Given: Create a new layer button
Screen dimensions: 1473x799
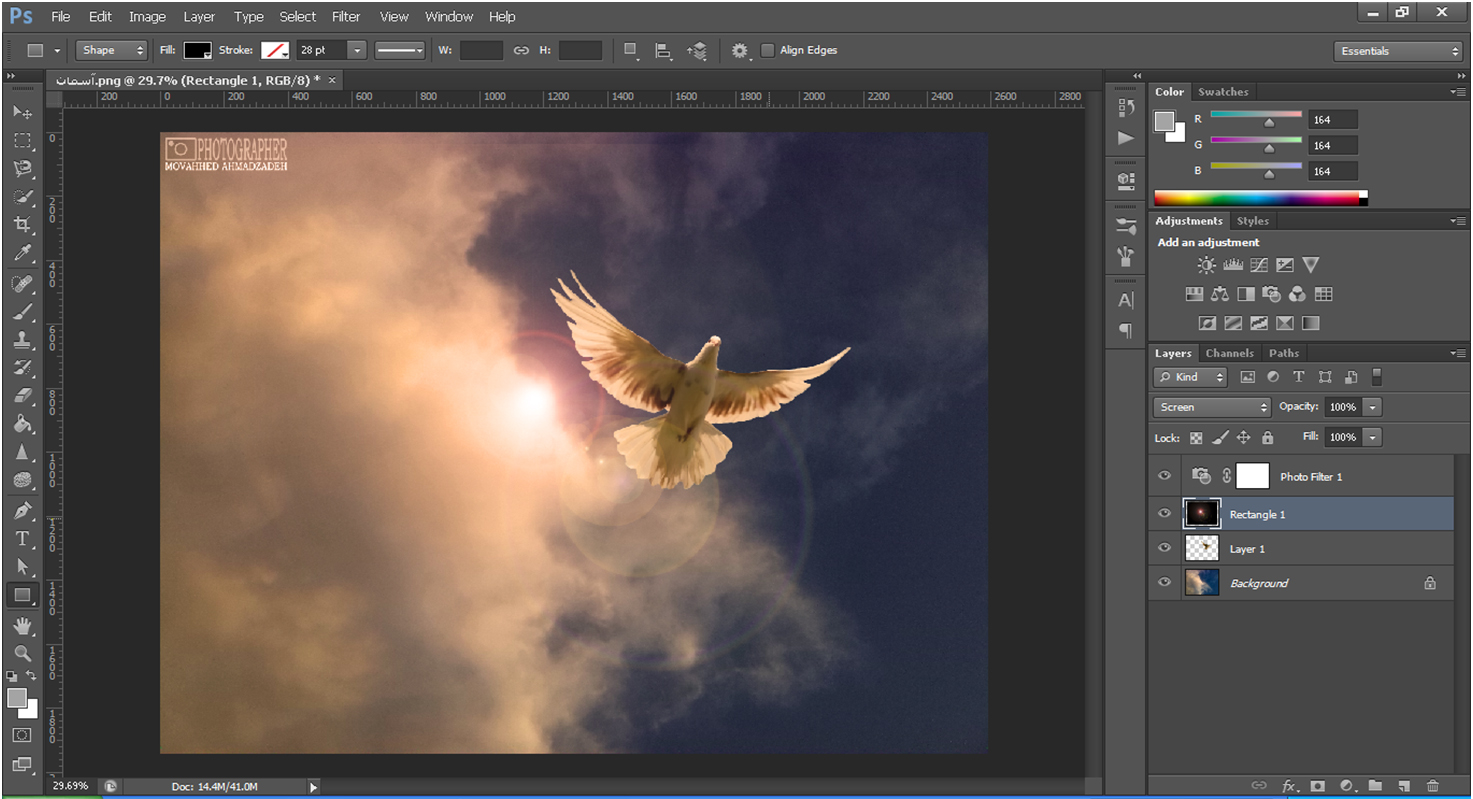Looking at the screenshot, I should click(x=1404, y=786).
